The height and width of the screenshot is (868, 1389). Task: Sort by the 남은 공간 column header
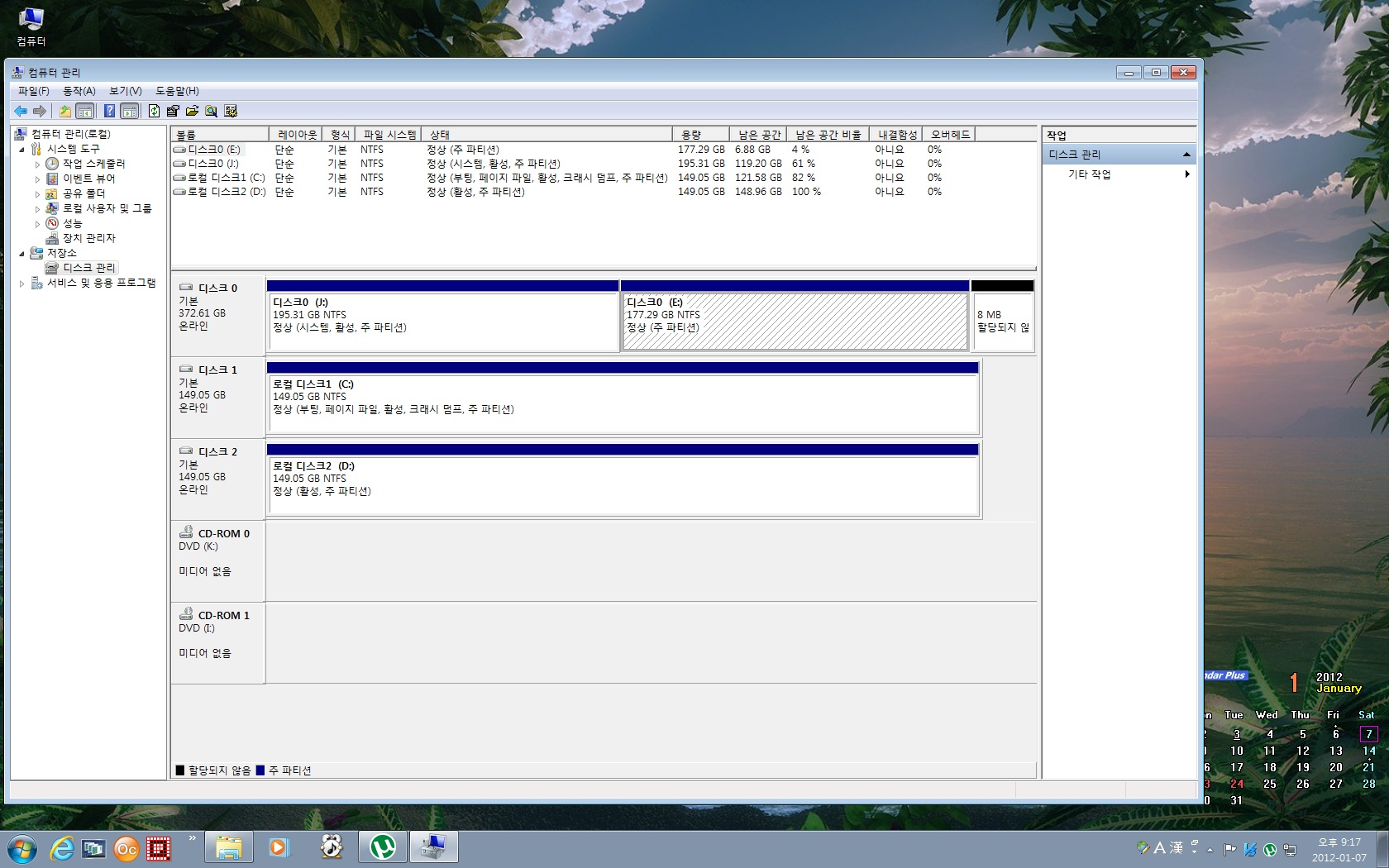coord(759,134)
